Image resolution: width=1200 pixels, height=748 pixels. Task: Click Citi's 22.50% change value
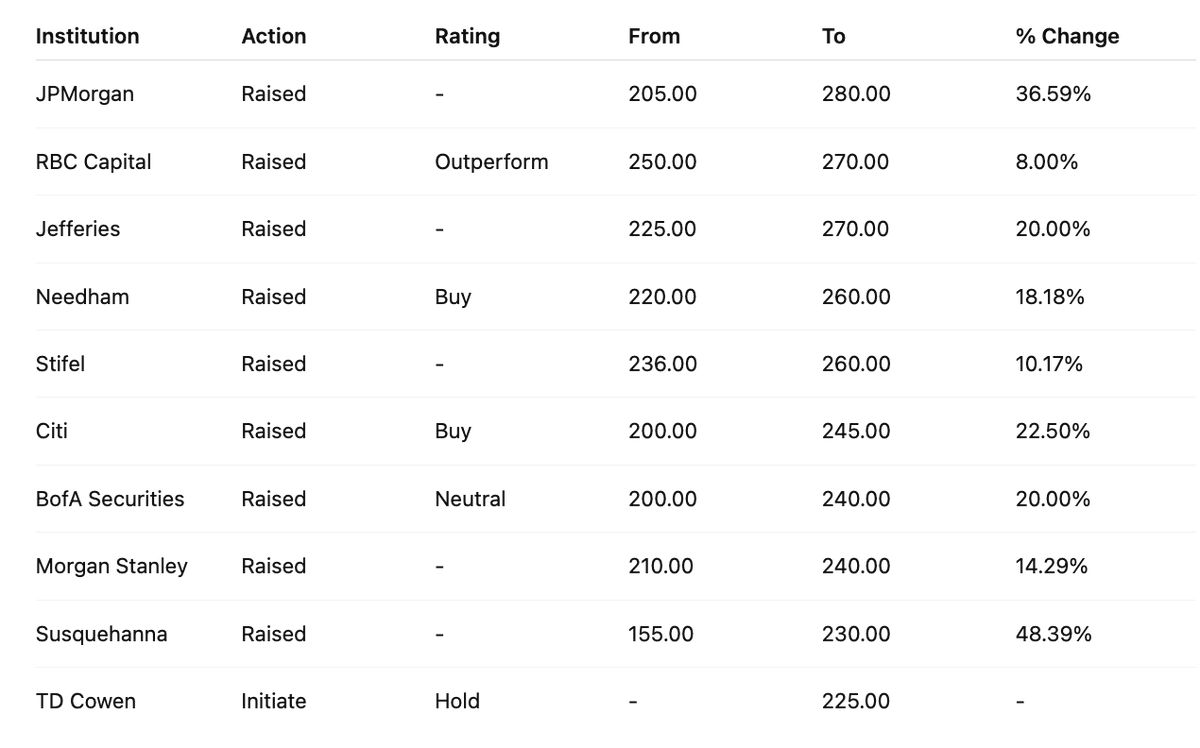point(1052,431)
